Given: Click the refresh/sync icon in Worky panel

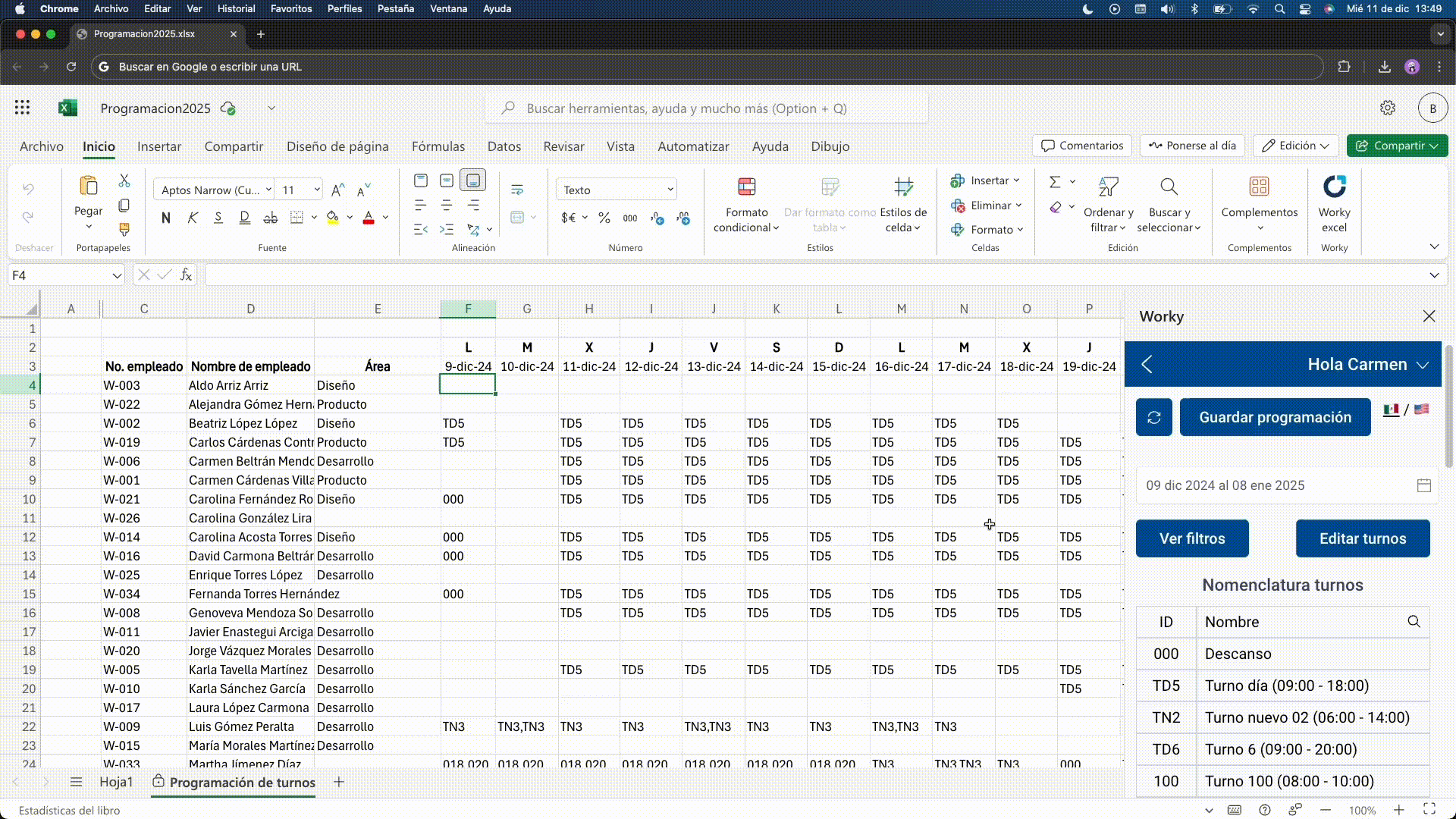Looking at the screenshot, I should tap(1154, 417).
